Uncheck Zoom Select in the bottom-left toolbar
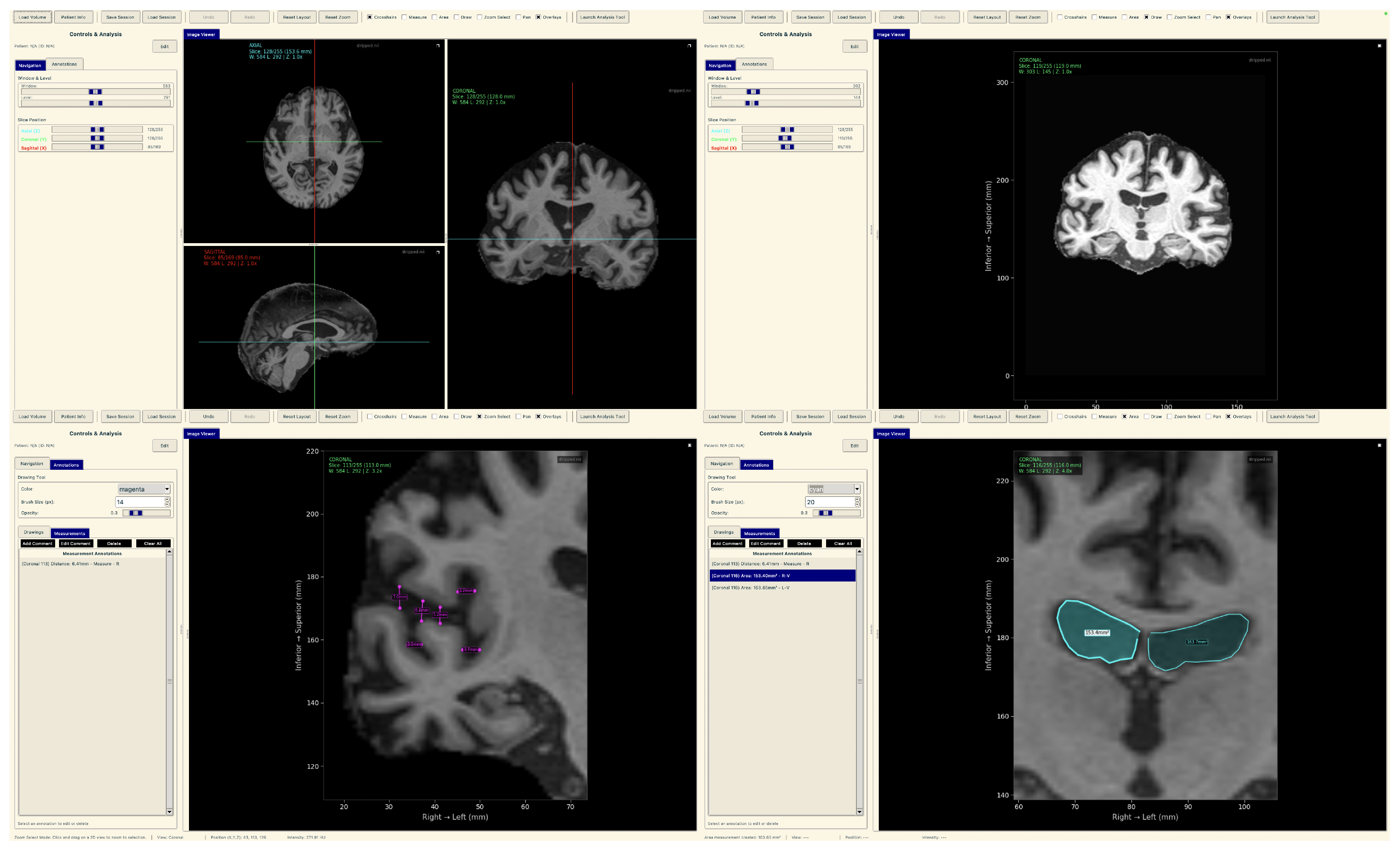Screen dimensions: 1400x851 point(479,416)
